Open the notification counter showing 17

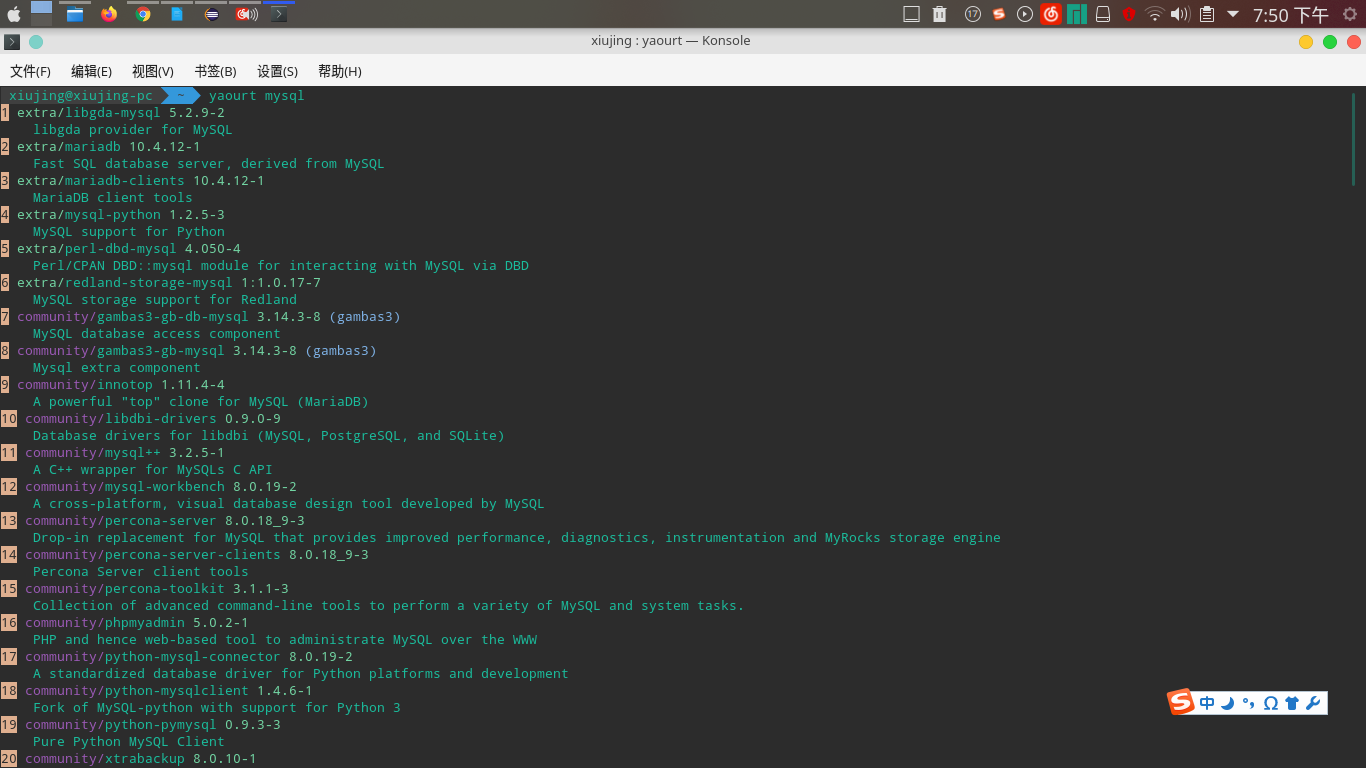[973, 14]
